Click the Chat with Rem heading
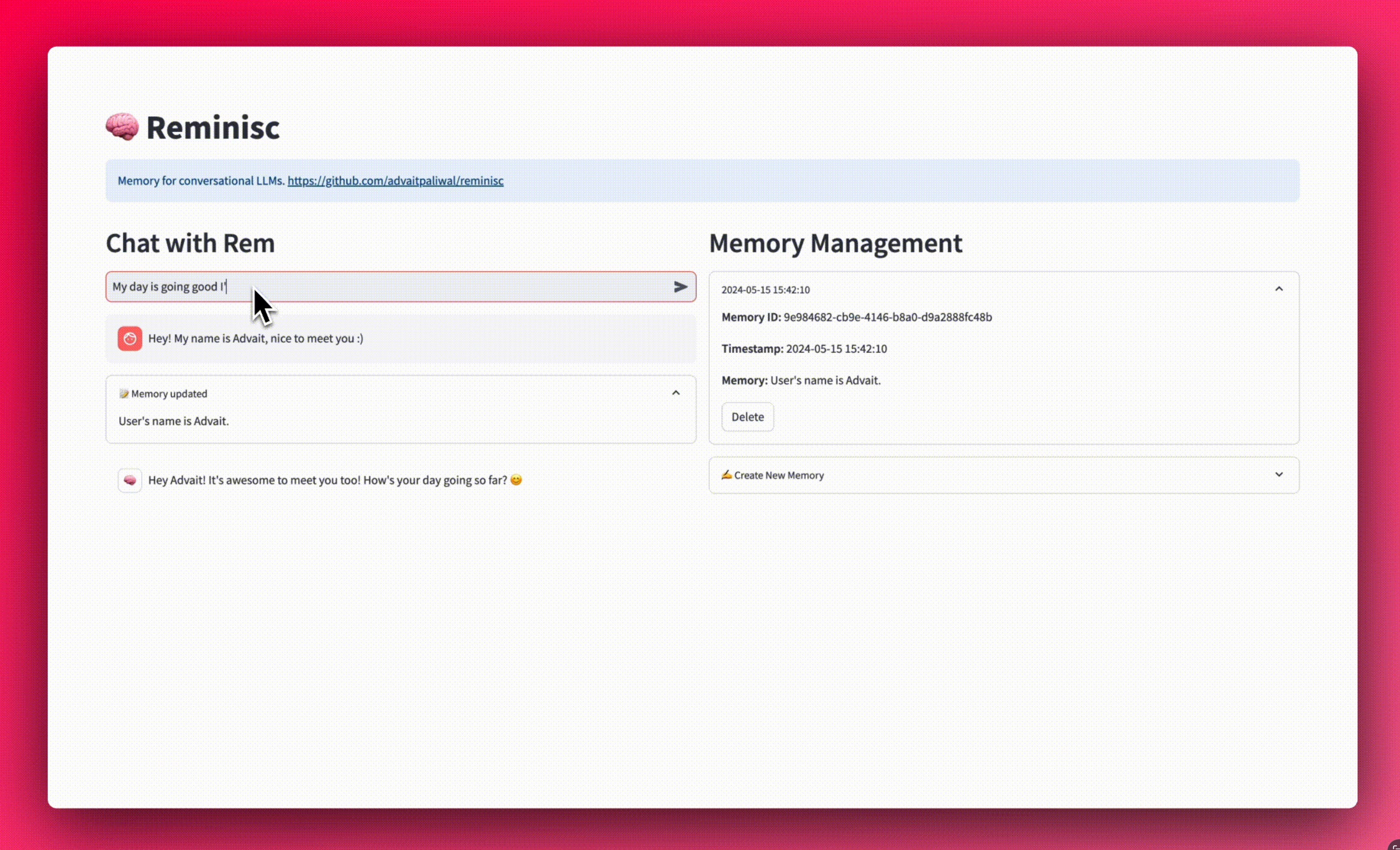1400x850 pixels. coord(190,243)
